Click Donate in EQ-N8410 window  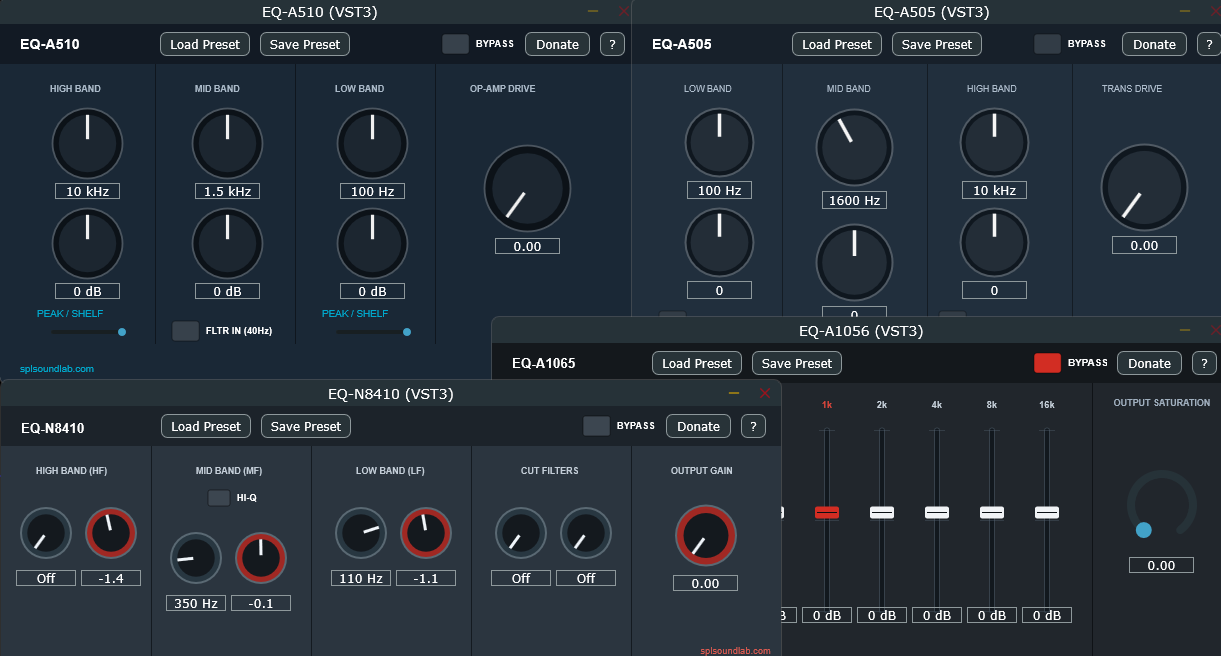[698, 426]
